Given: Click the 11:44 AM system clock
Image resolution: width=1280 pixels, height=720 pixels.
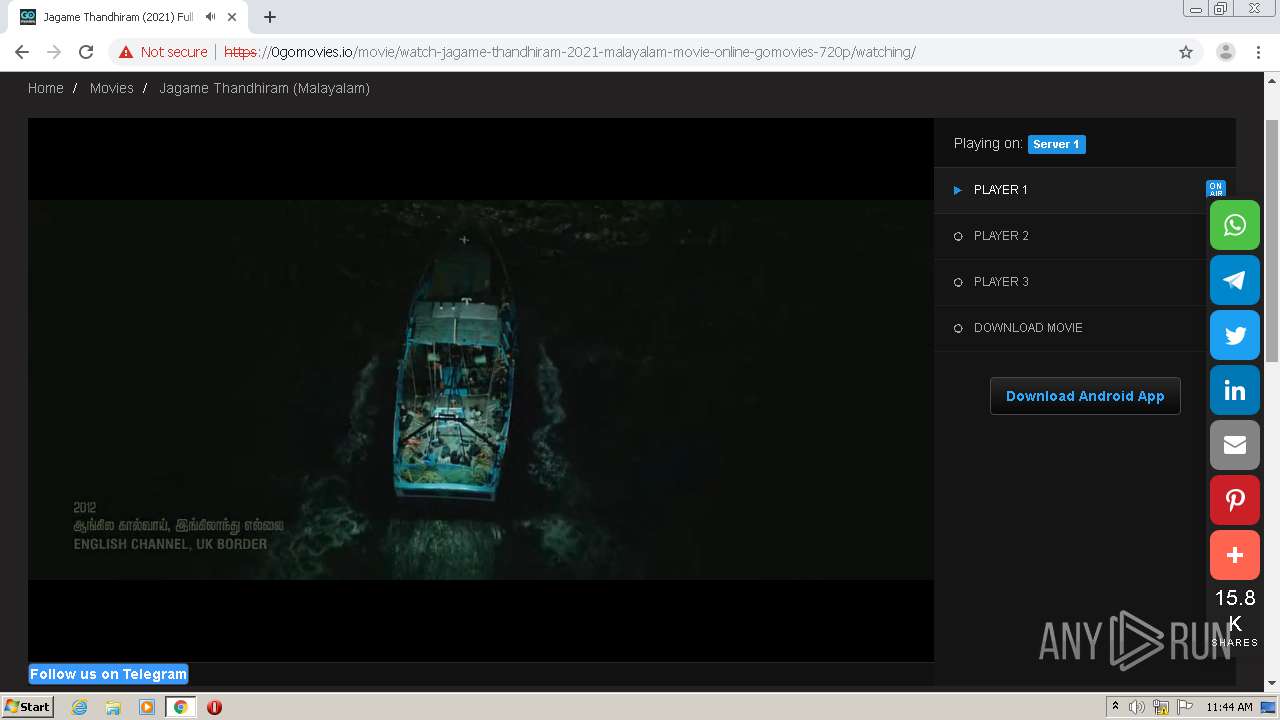Looking at the screenshot, I should pyautogui.click(x=1229, y=707).
